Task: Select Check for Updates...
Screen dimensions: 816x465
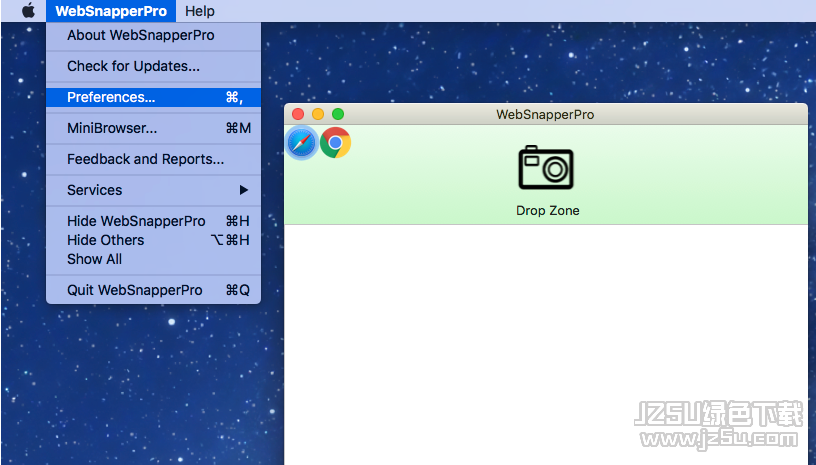Action: pos(154,67)
